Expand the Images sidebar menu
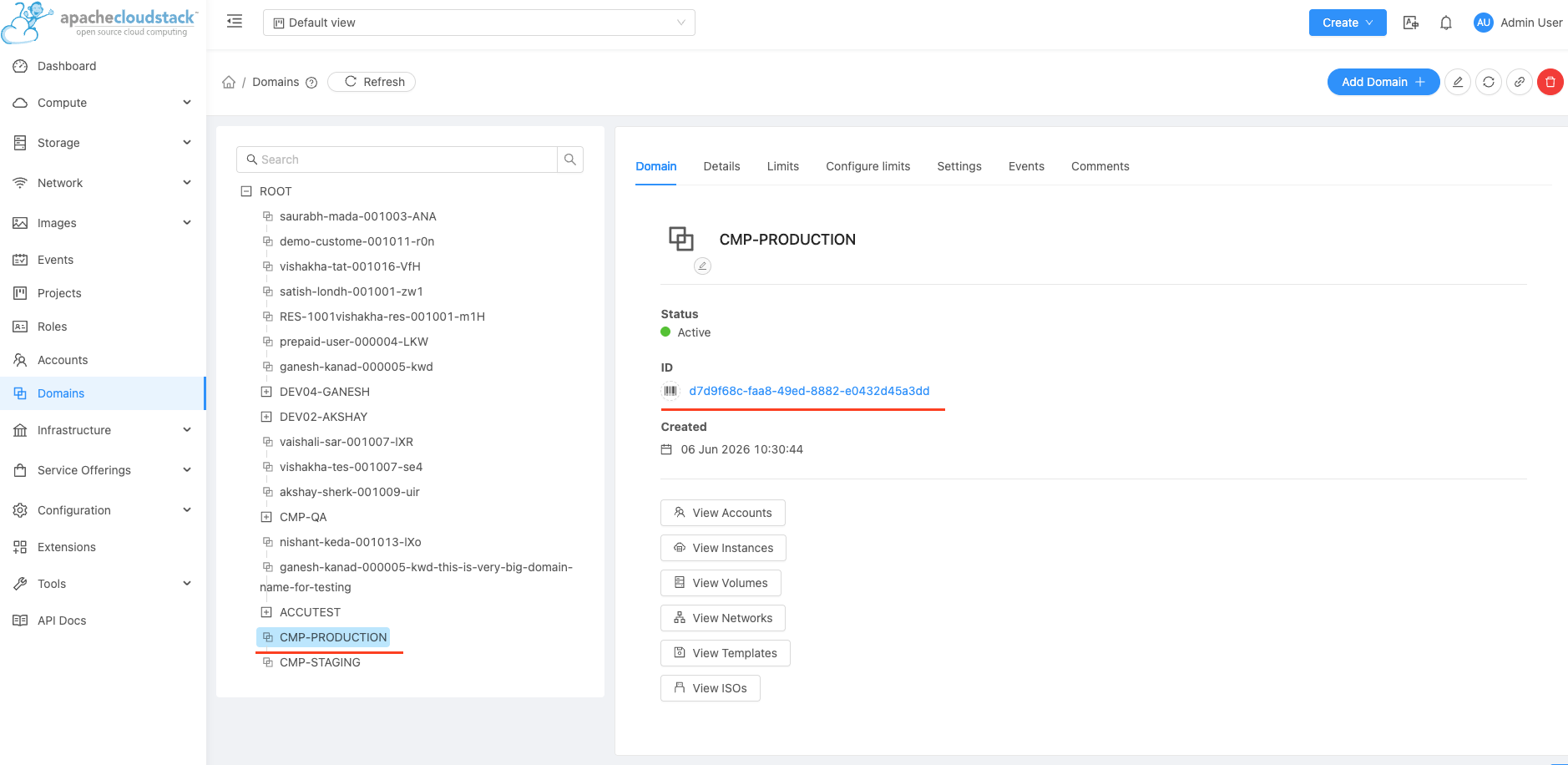Viewport: 1568px width, 765px height. click(103, 223)
